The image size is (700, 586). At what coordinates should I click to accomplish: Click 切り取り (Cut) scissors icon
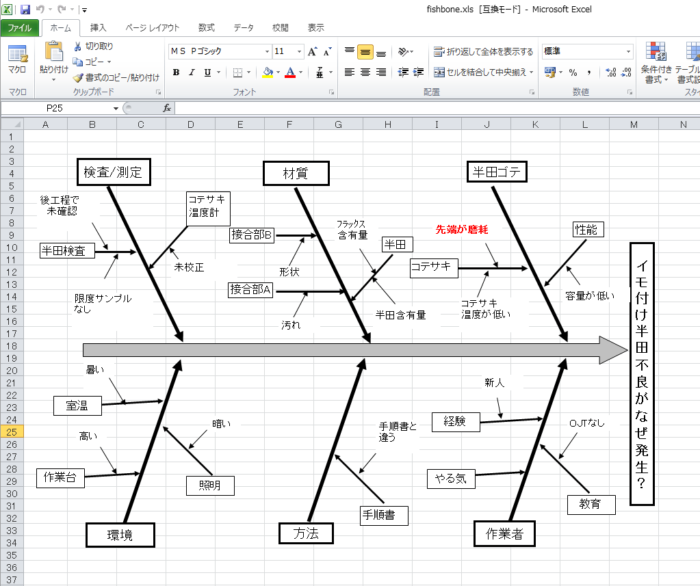tap(78, 46)
